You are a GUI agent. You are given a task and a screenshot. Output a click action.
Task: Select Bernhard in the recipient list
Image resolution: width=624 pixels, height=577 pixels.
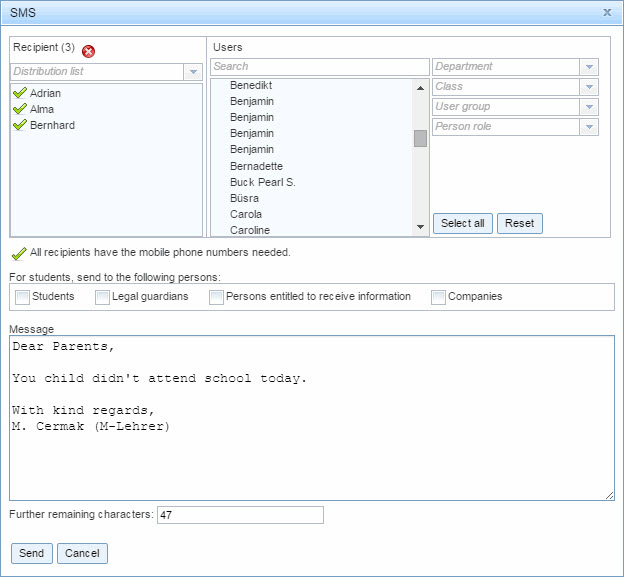coord(53,125)
